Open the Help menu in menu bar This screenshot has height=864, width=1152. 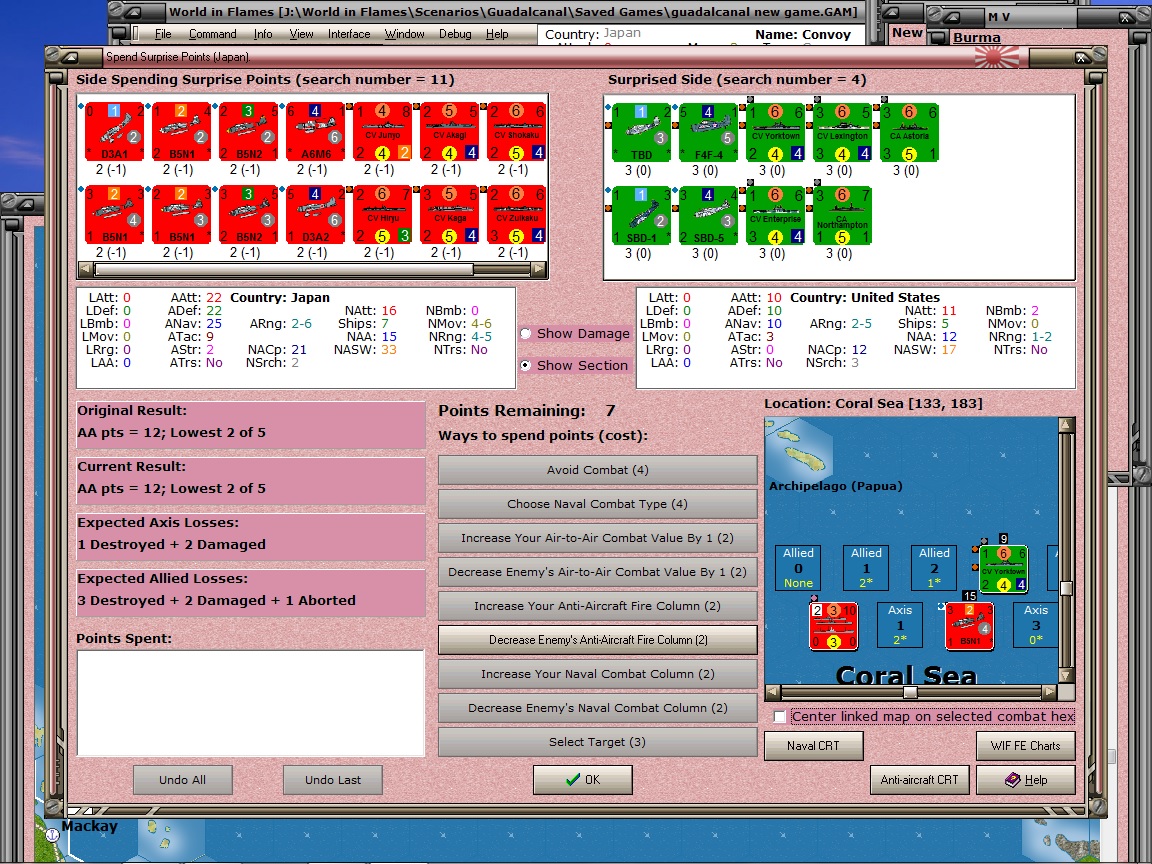497,34
